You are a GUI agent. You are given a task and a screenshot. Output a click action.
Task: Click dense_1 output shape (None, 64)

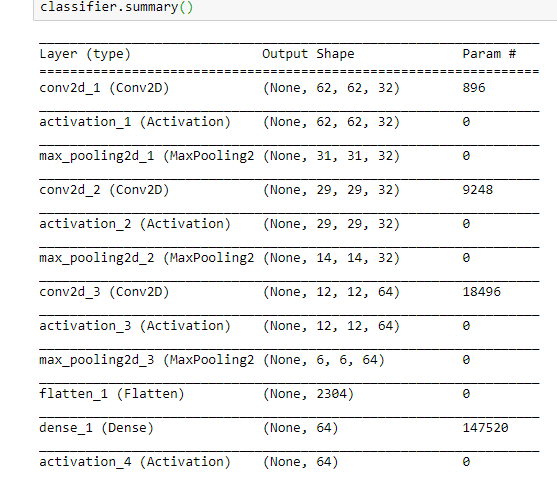tap(301, 428)
